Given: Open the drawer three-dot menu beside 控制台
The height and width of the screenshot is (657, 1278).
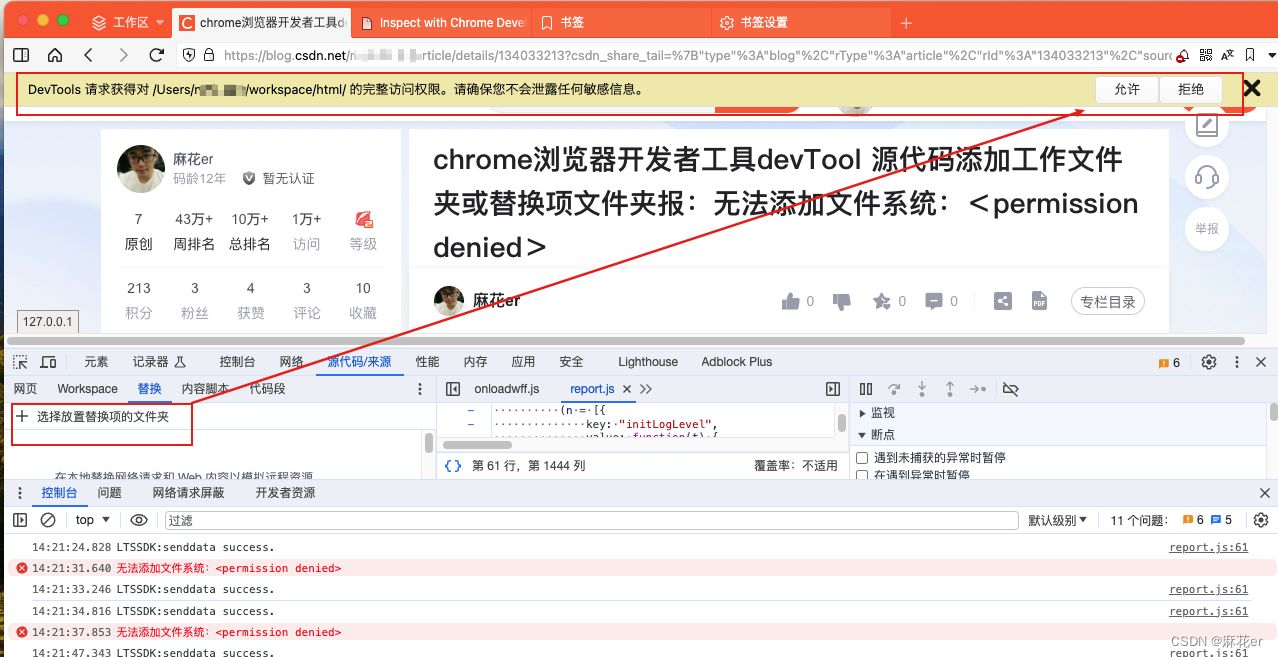Looking at the screenshot, I should [x=21, y=492].
